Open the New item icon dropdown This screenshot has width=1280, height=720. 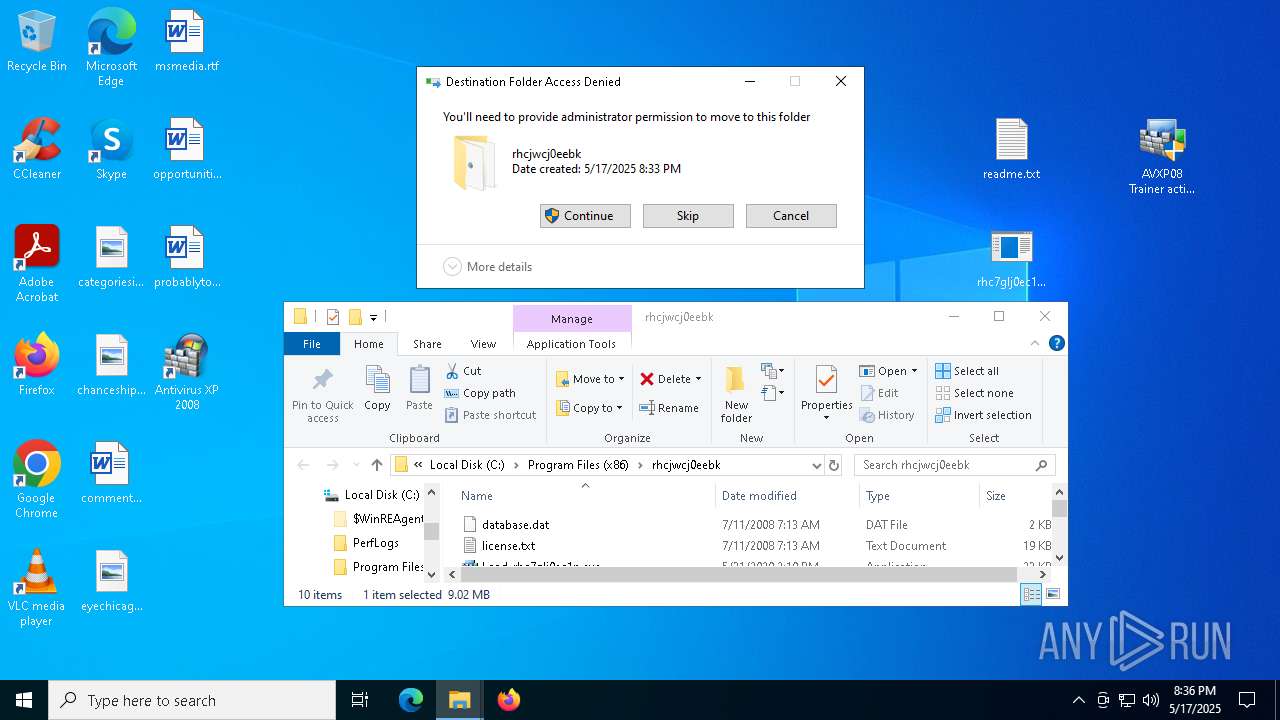point(772,371)
